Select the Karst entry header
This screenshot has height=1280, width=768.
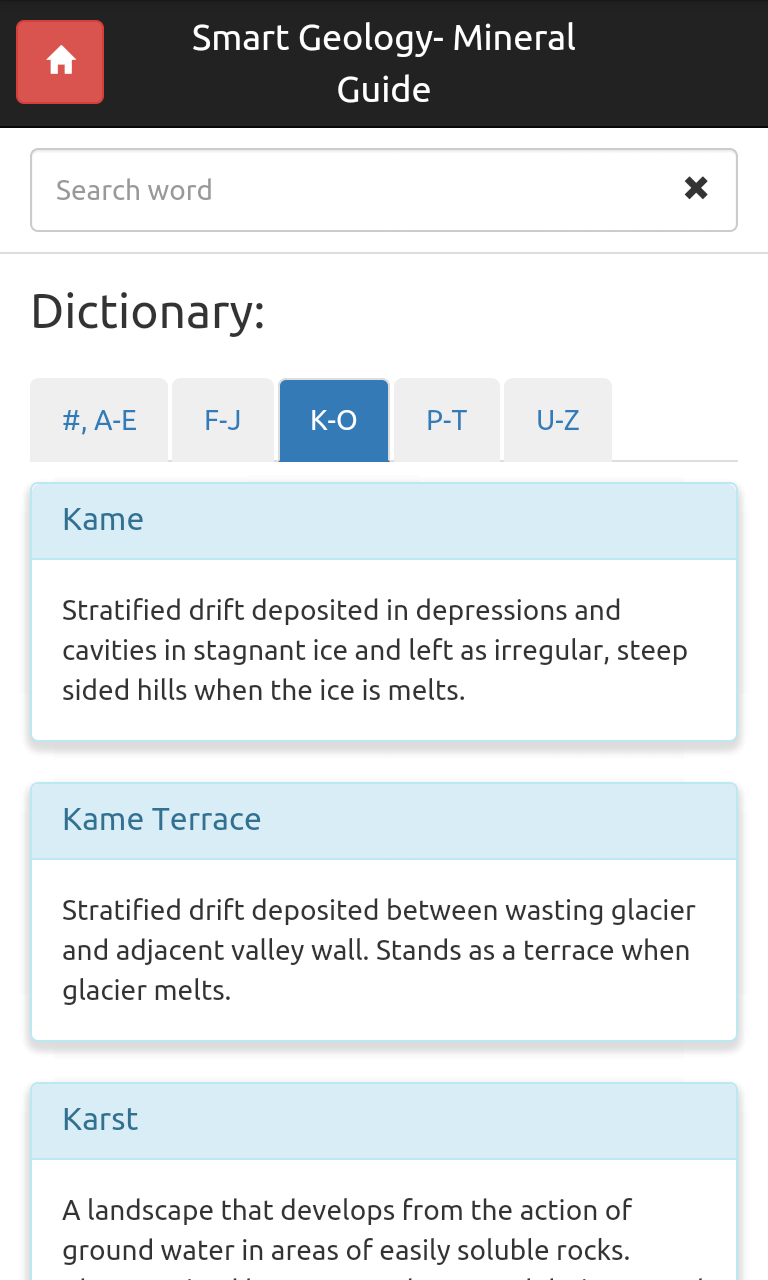point(384,1121)
